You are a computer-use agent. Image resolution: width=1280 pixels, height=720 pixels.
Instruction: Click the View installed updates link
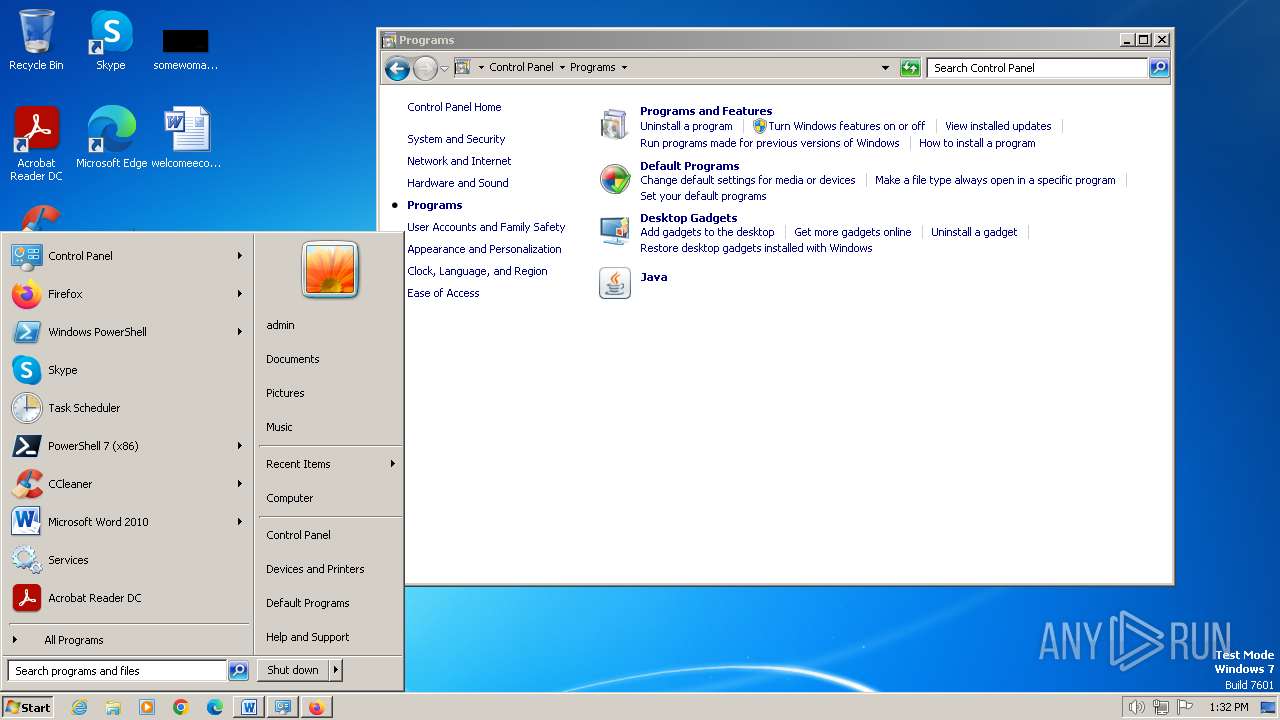[x=998, y=126]
